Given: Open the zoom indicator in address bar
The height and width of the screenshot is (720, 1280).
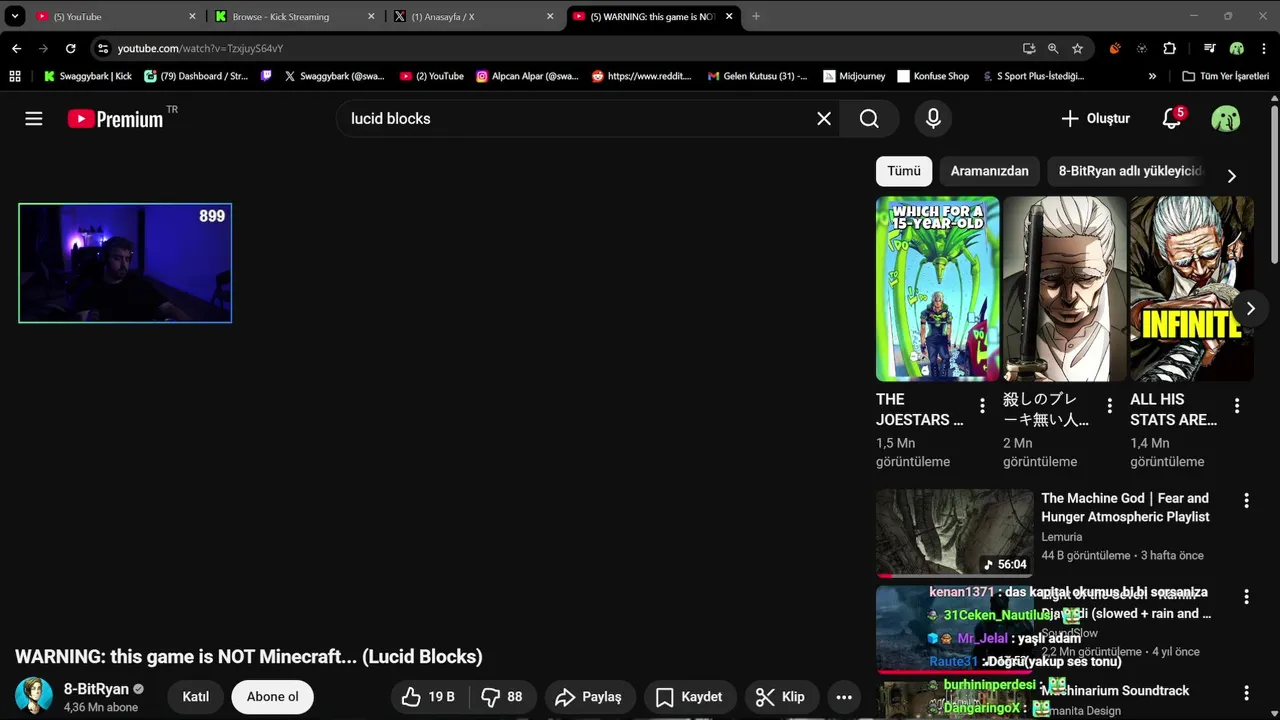Looking at the screenshot, I should click(x=1053, y=48).
